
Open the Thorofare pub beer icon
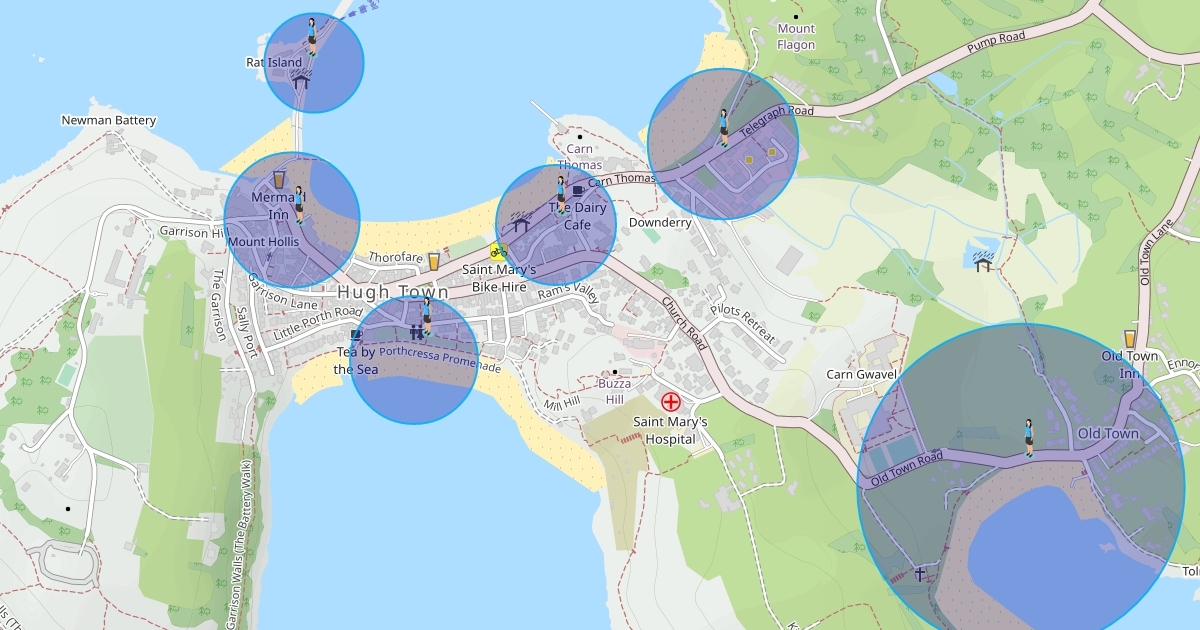coord(434,261)
